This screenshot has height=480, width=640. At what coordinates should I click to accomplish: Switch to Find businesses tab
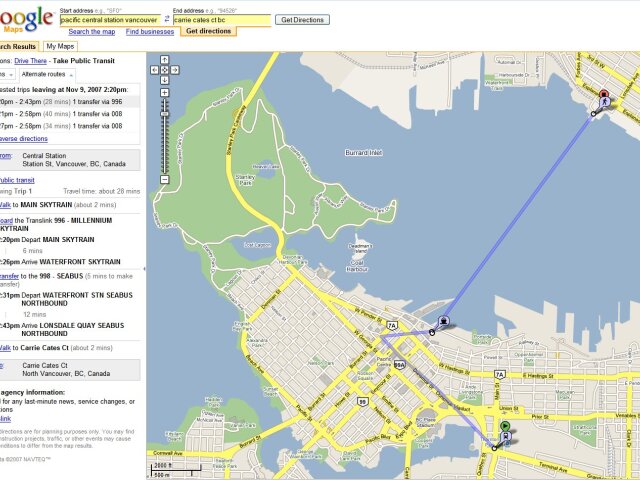[150, 31]
